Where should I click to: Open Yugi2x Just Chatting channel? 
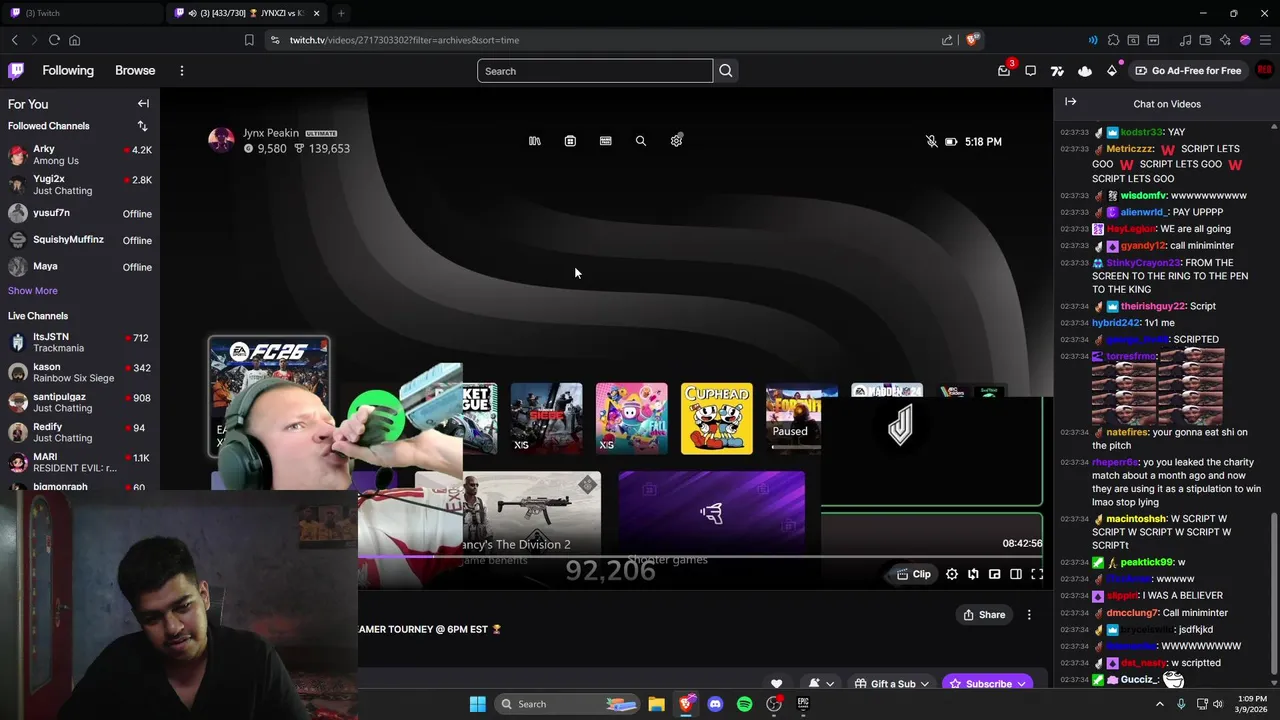point(80,185)
